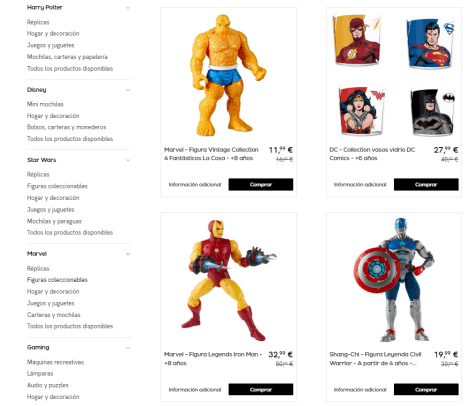Viewport: 475px width, 406px height.
Task: Collapse the Star Wars category chevron
Action: pyautogui.click(x=128, y=160)
